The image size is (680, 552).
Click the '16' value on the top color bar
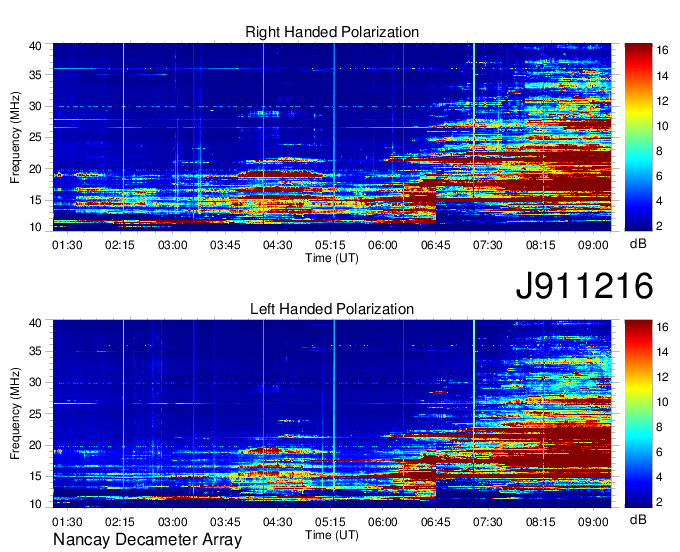pyautogui.click(x=662, y=50)
